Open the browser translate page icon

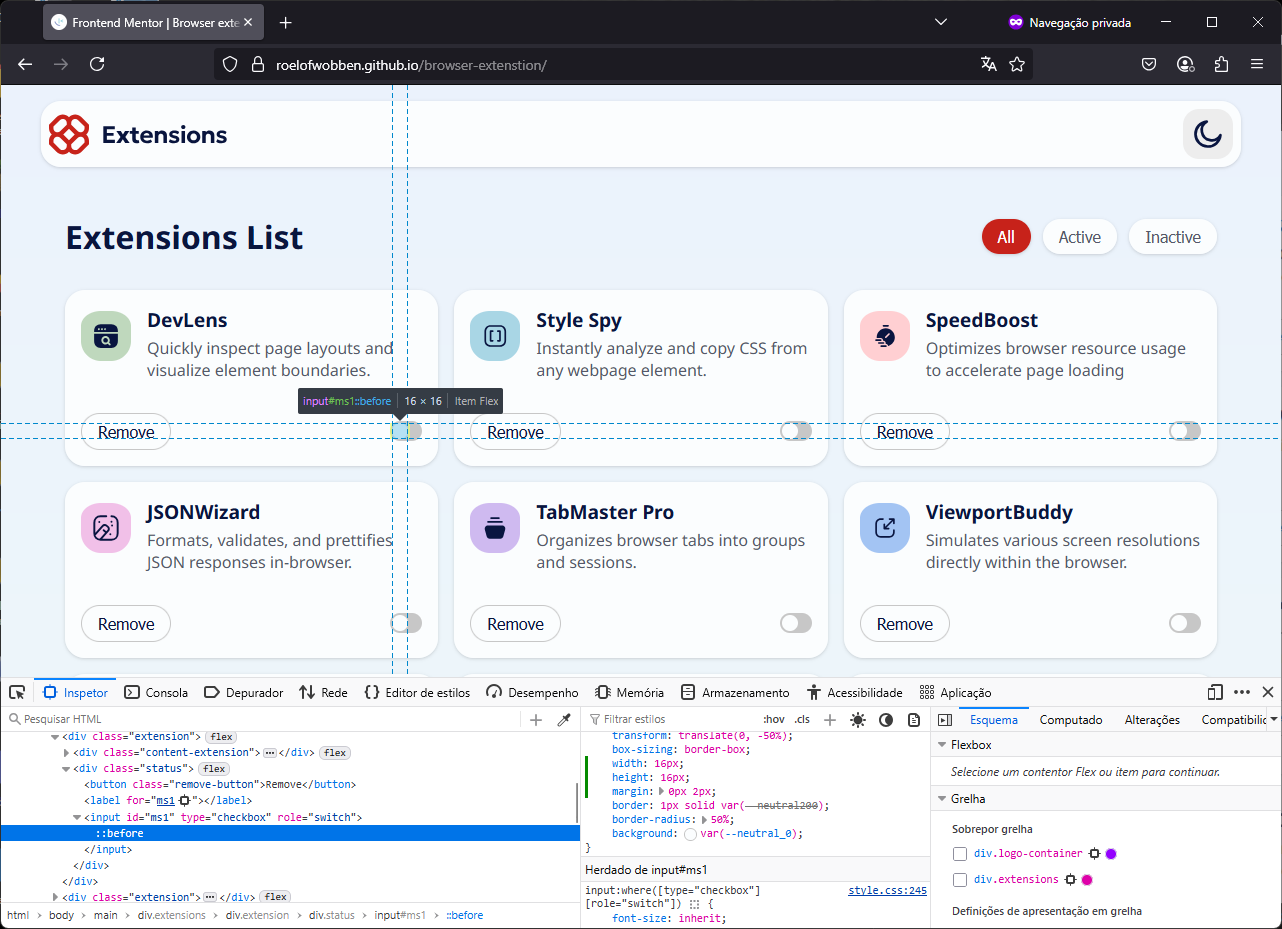989,64
